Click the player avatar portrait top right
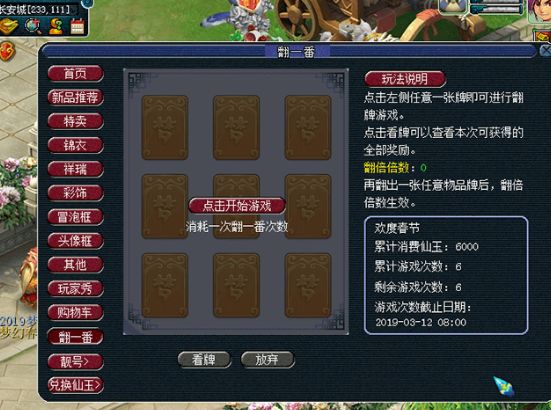The image size is (551, 410). (x=539, y=11)
